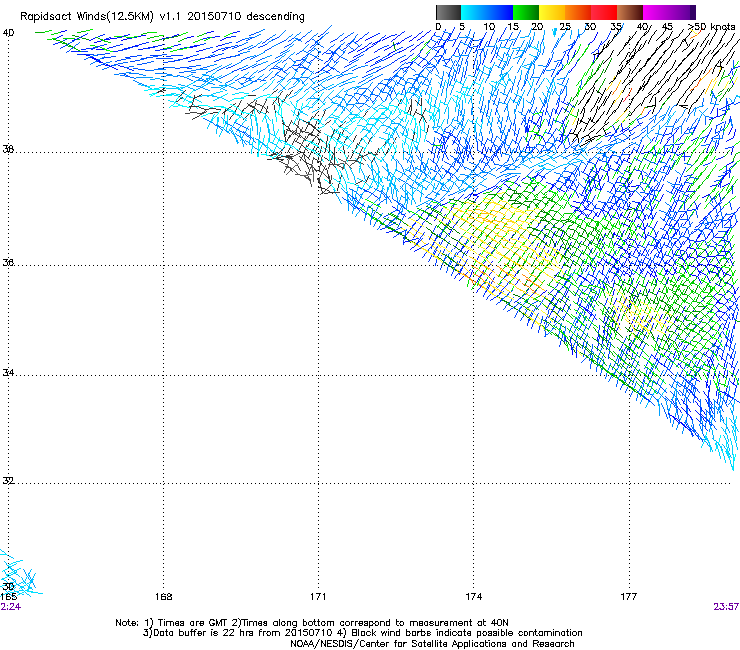Image resolution: width=740 pixels, height=650 pixels.
Task: Click latitude label '34' on left axis
Action: [x=8, y=373]
